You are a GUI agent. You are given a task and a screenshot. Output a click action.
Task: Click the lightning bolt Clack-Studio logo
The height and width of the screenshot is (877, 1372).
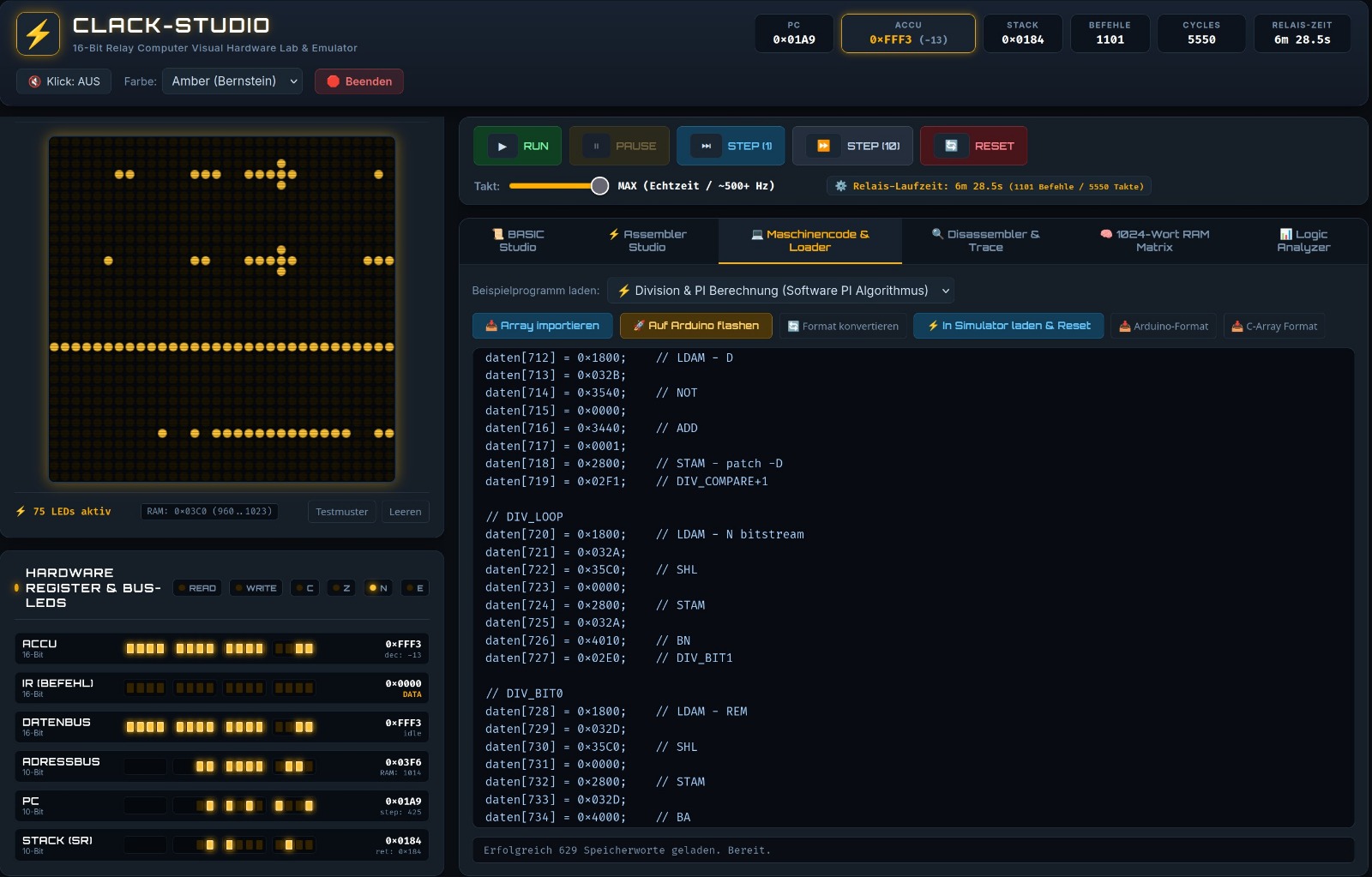[38, 34]
